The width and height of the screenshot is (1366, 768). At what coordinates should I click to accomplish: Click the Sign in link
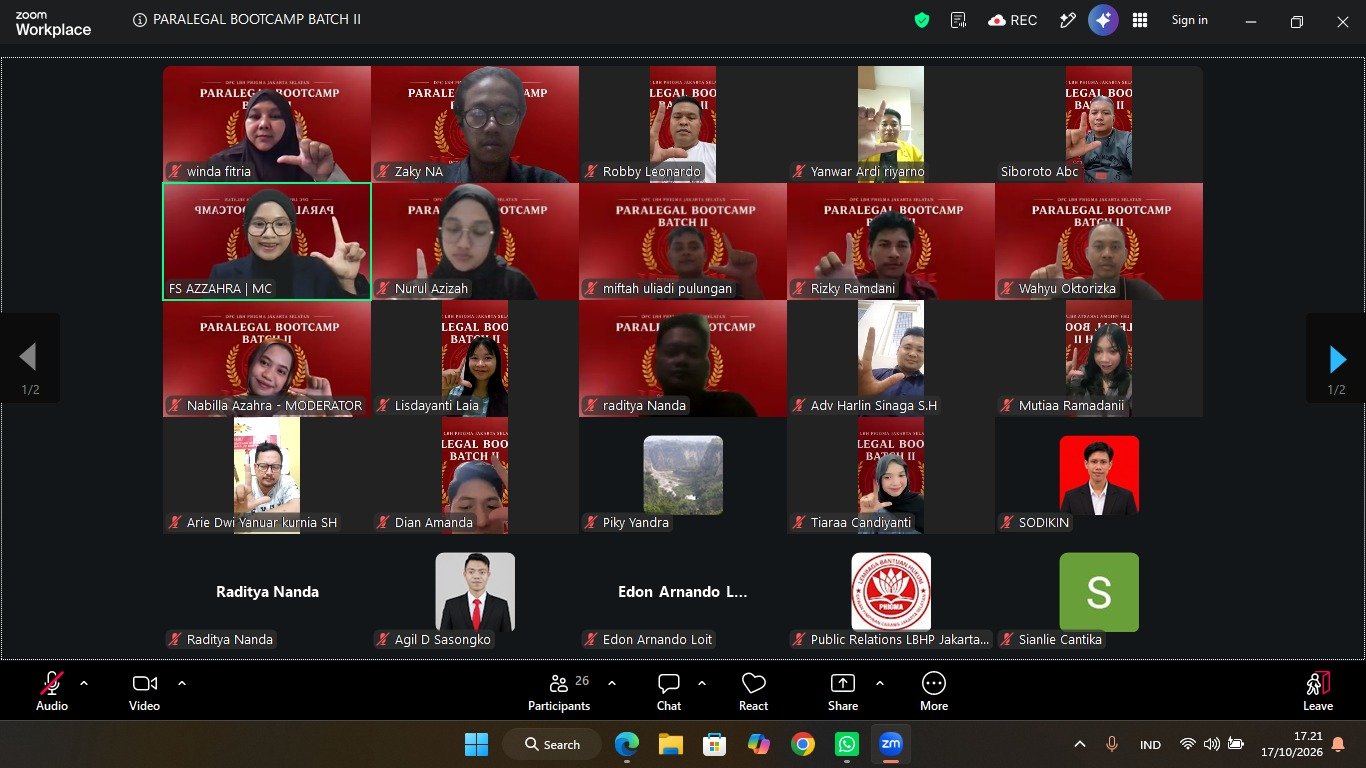1190,20
